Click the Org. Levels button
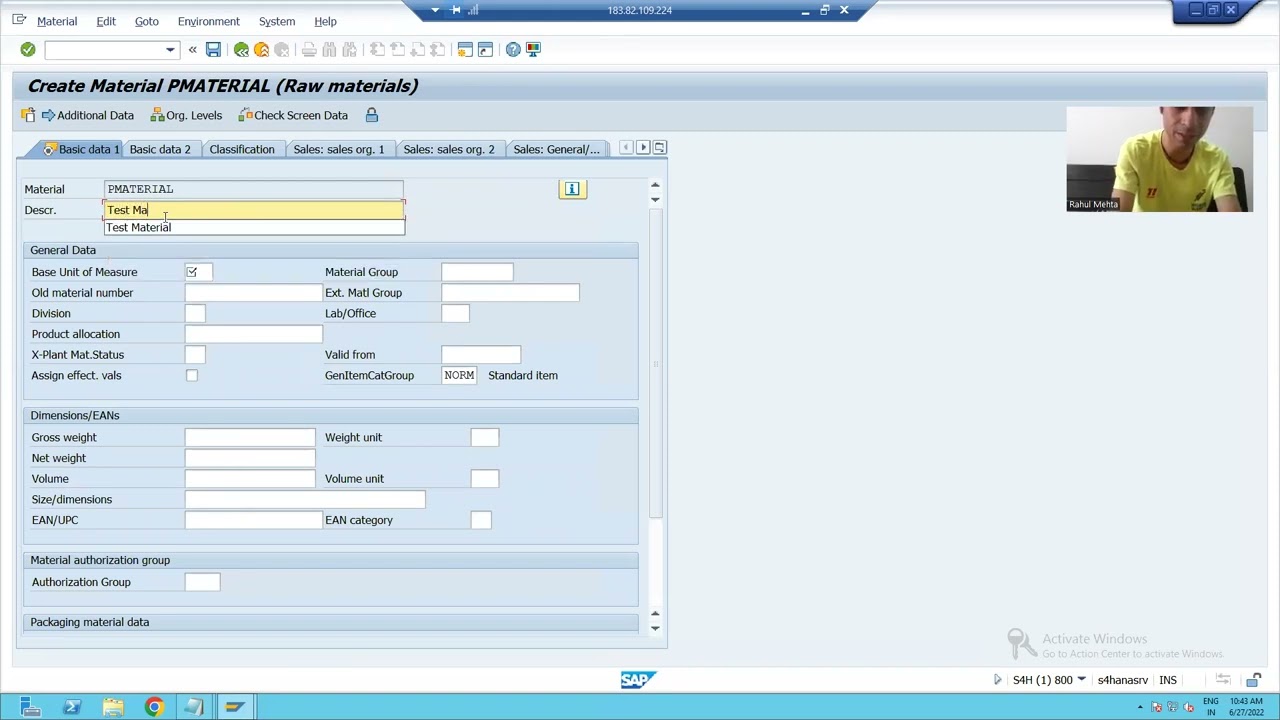This screenshot has height=720, width=1280. 186,115
